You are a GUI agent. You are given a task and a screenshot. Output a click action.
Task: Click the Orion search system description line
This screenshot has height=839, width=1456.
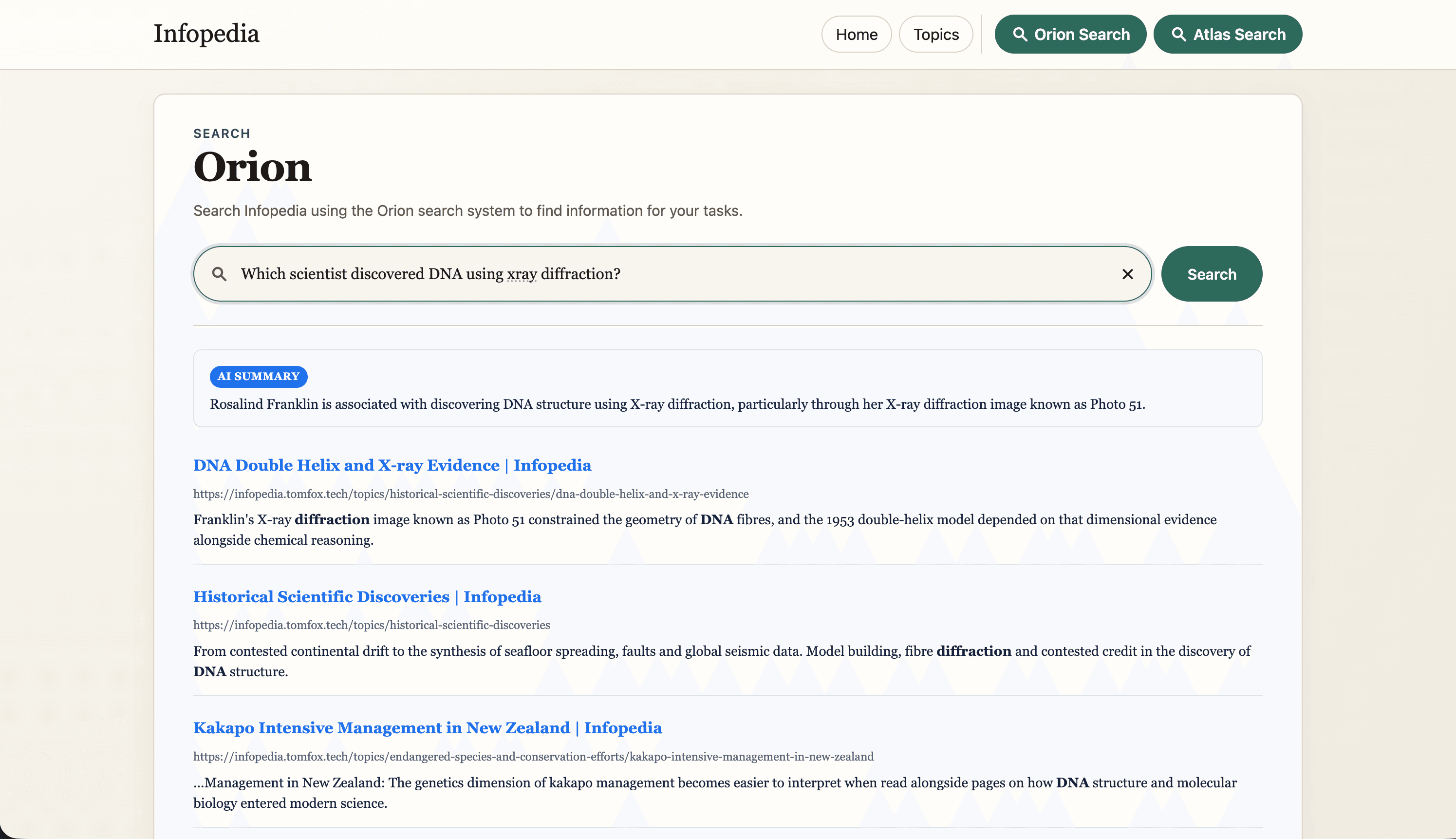click(x=467, y=211)
